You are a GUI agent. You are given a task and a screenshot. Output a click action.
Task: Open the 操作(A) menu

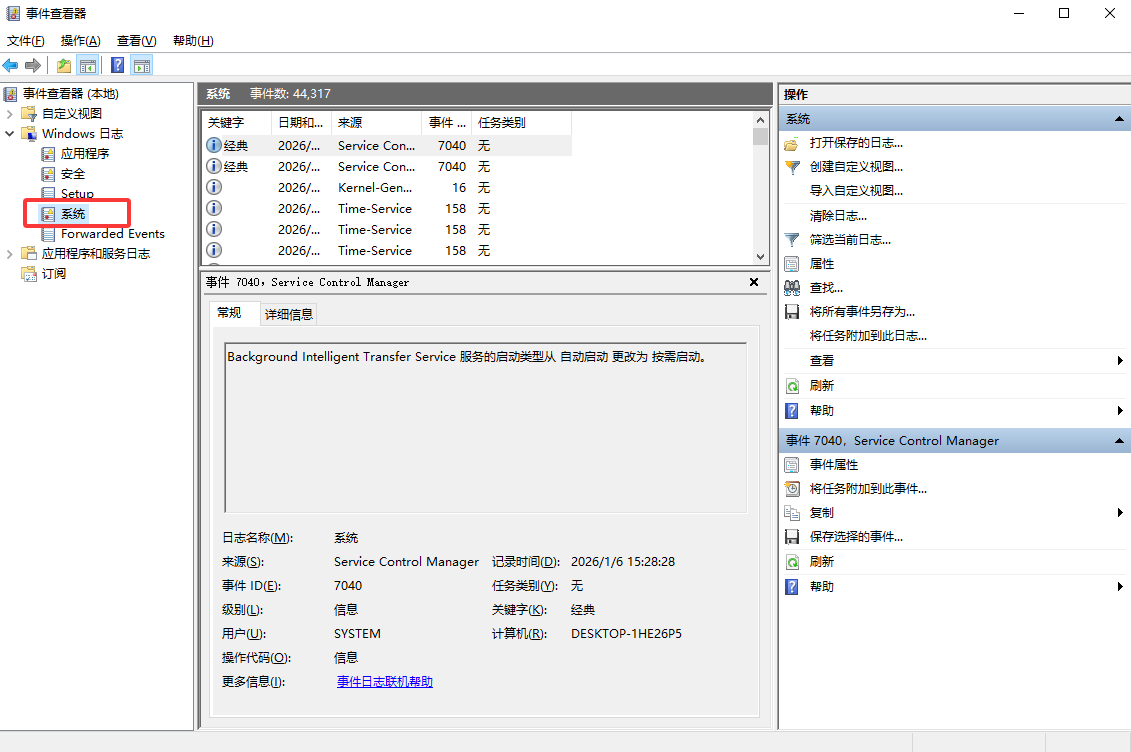(80, 41)
